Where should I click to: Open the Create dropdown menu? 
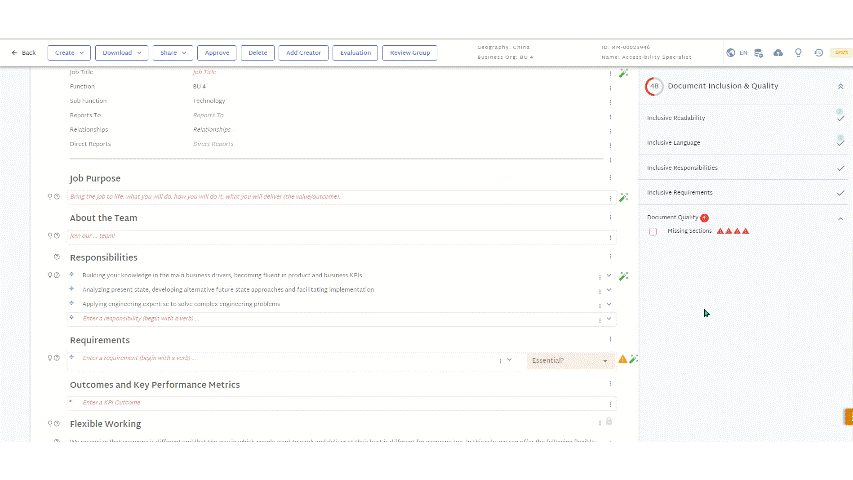[x=69, y=53]
